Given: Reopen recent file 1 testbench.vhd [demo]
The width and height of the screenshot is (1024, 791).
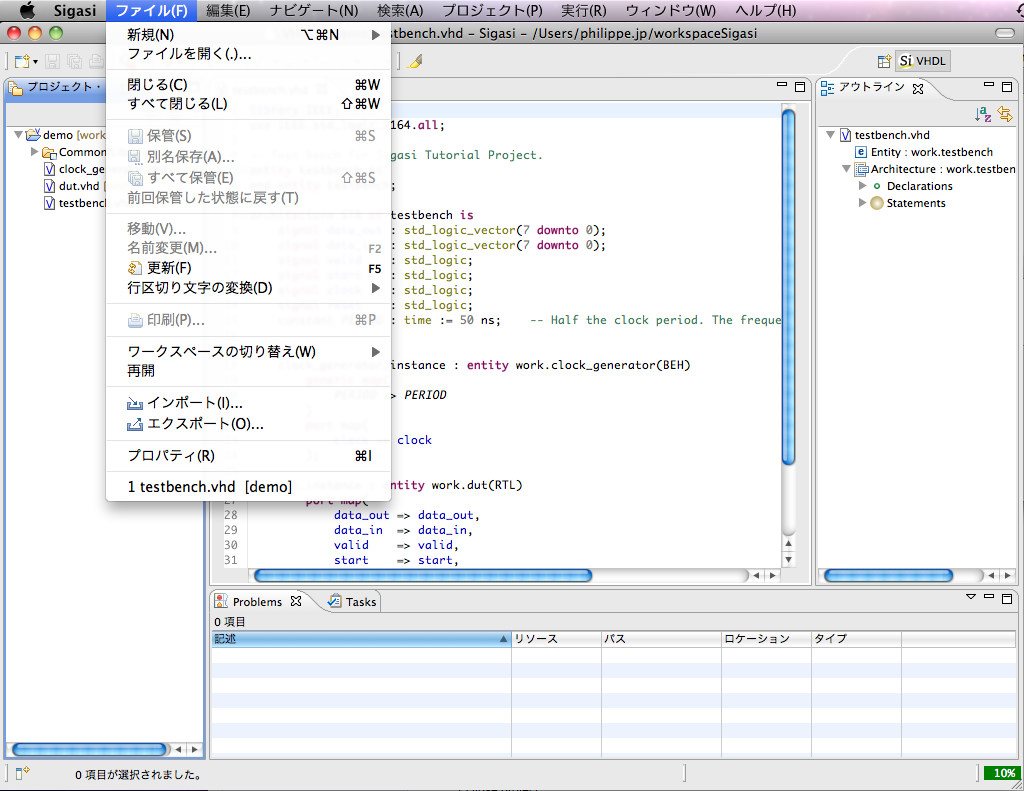Looking at the screenshot, I should coord(248,487).
